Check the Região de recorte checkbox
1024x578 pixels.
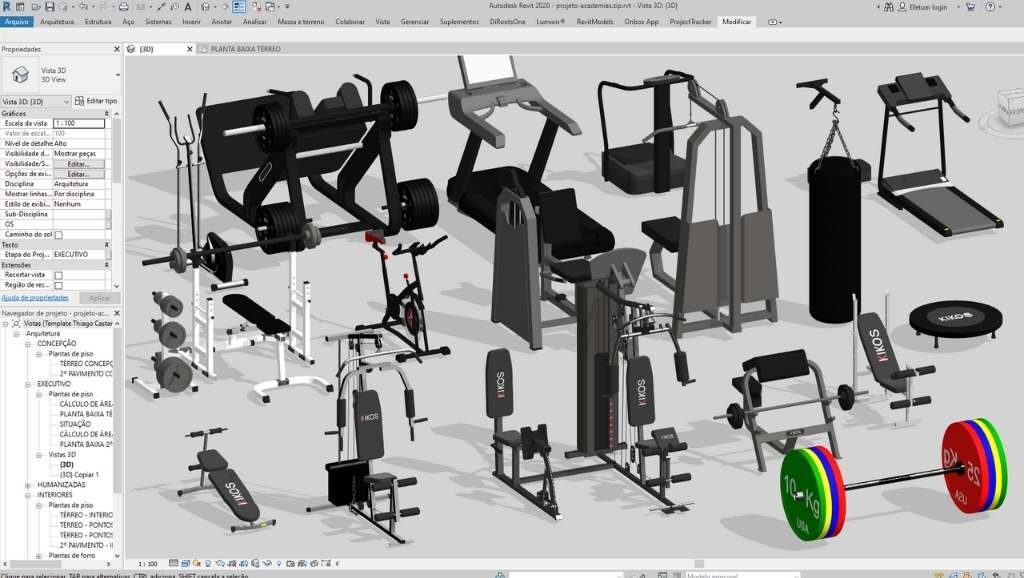click(x=58, y=286)
